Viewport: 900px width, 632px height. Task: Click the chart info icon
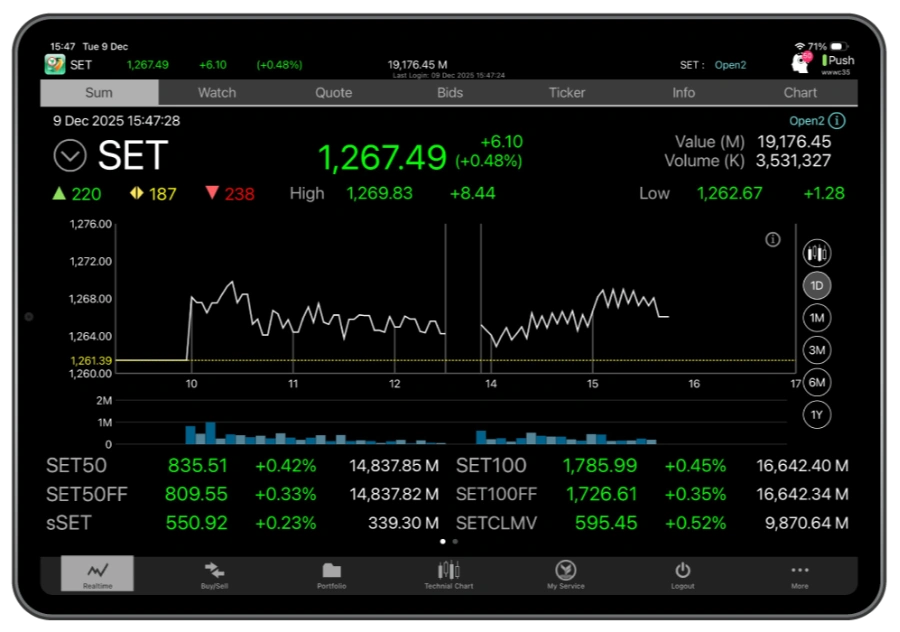(772, 240)
